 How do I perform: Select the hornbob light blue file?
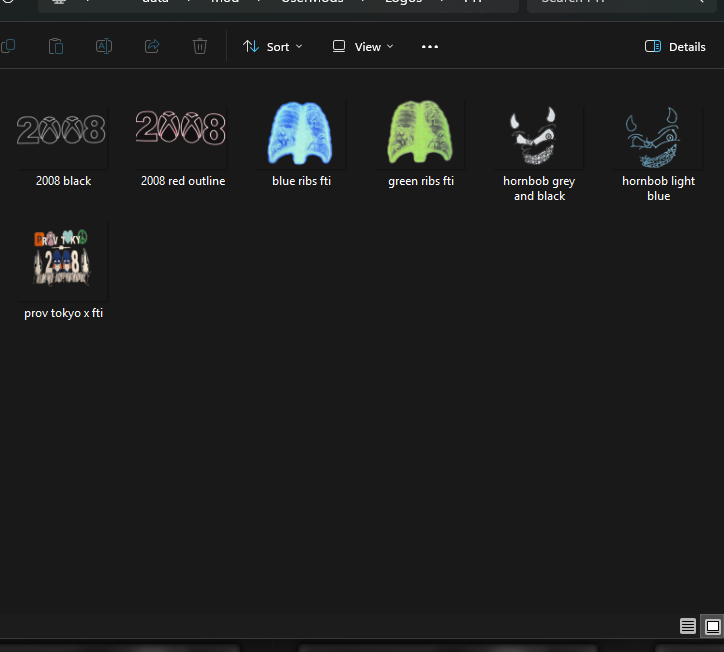tap(658, 138)
